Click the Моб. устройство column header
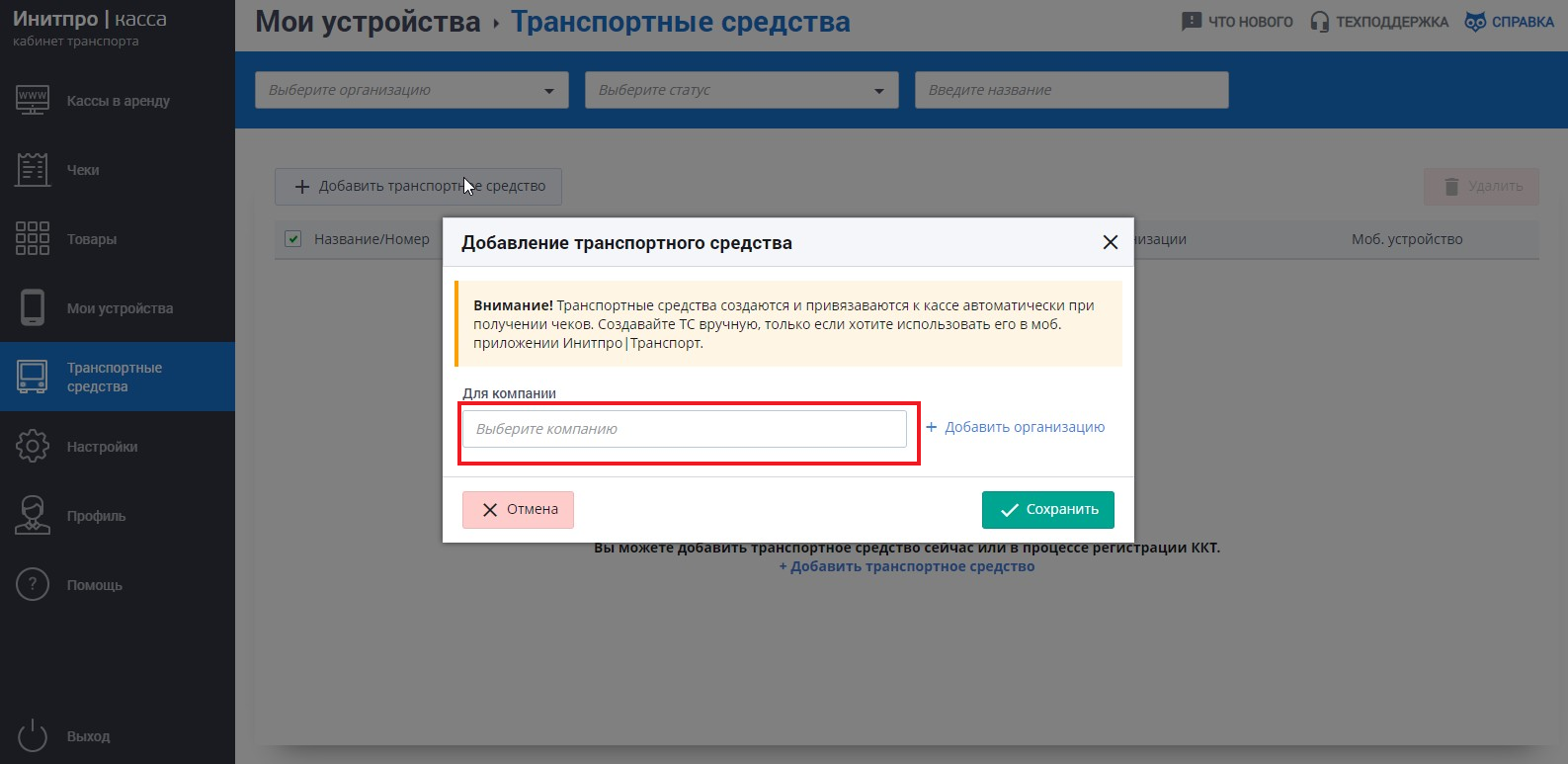 click(1407, 239)
